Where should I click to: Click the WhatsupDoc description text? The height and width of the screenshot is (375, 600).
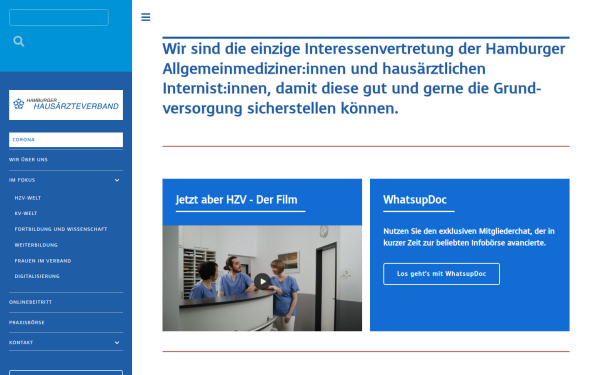pos(469,237)
